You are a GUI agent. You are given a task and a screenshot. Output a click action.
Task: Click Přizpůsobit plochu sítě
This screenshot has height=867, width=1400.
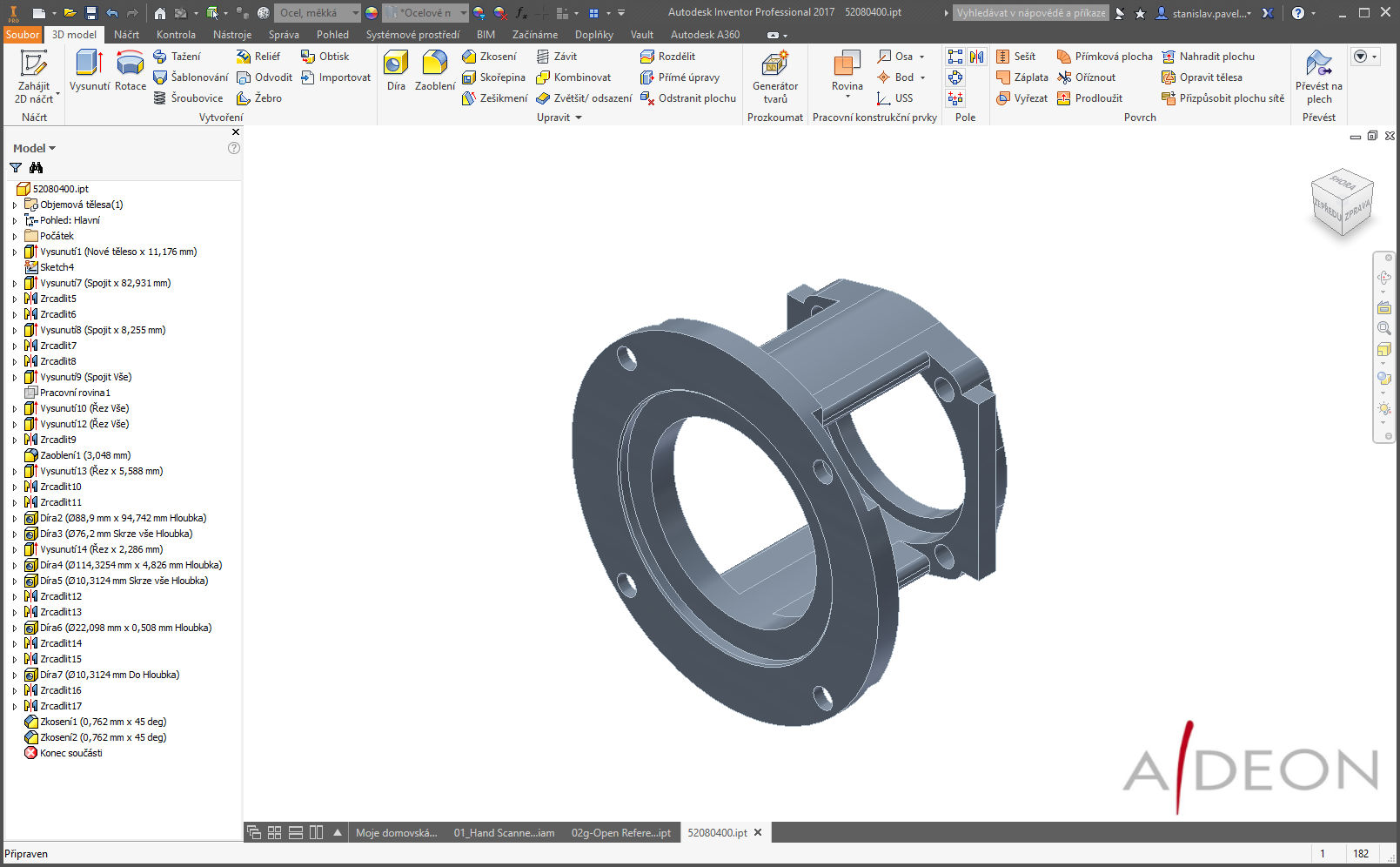click(1222, 98)
